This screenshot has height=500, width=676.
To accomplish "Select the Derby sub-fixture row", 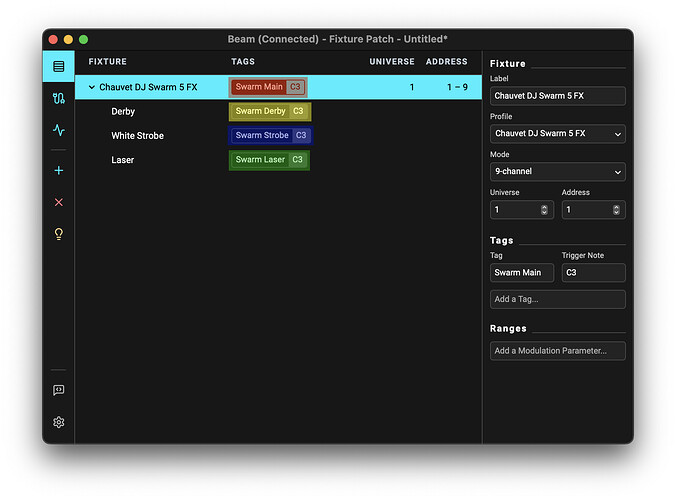I will click(x=123, y=111).
